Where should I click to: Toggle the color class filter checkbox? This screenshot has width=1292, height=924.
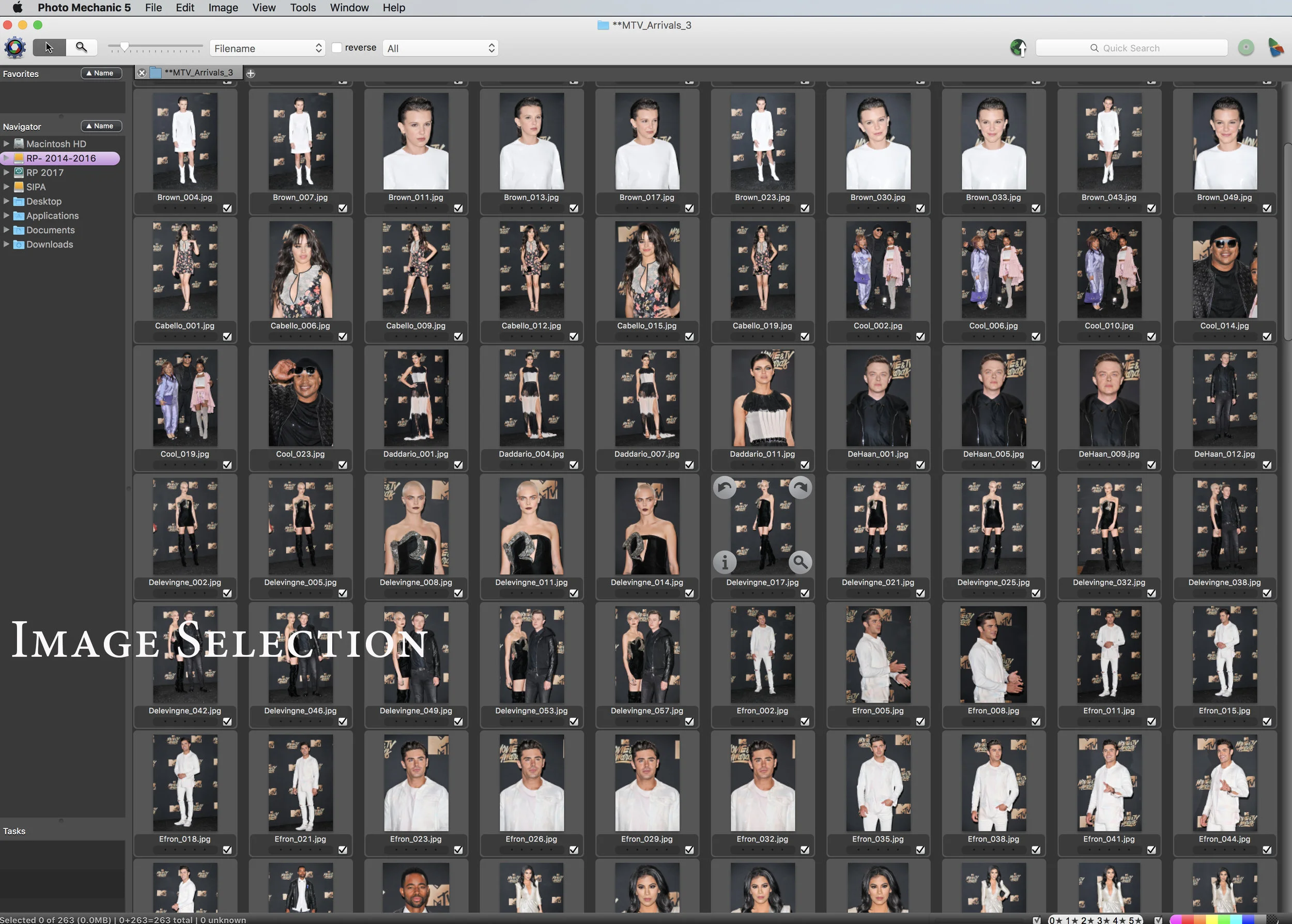click(1158, 920)
